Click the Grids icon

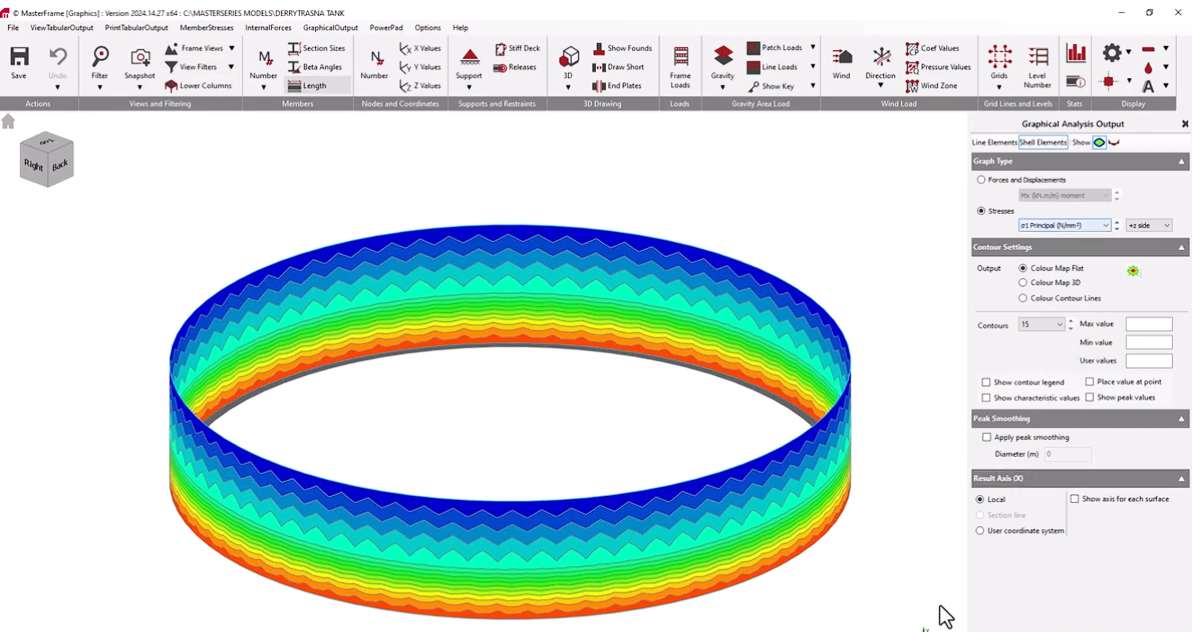pyautogui.click(x=999, y=59)
